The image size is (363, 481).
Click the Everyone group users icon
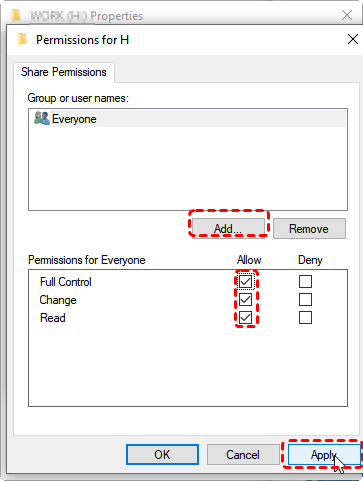pyautogui.click(x=42, y=118)
